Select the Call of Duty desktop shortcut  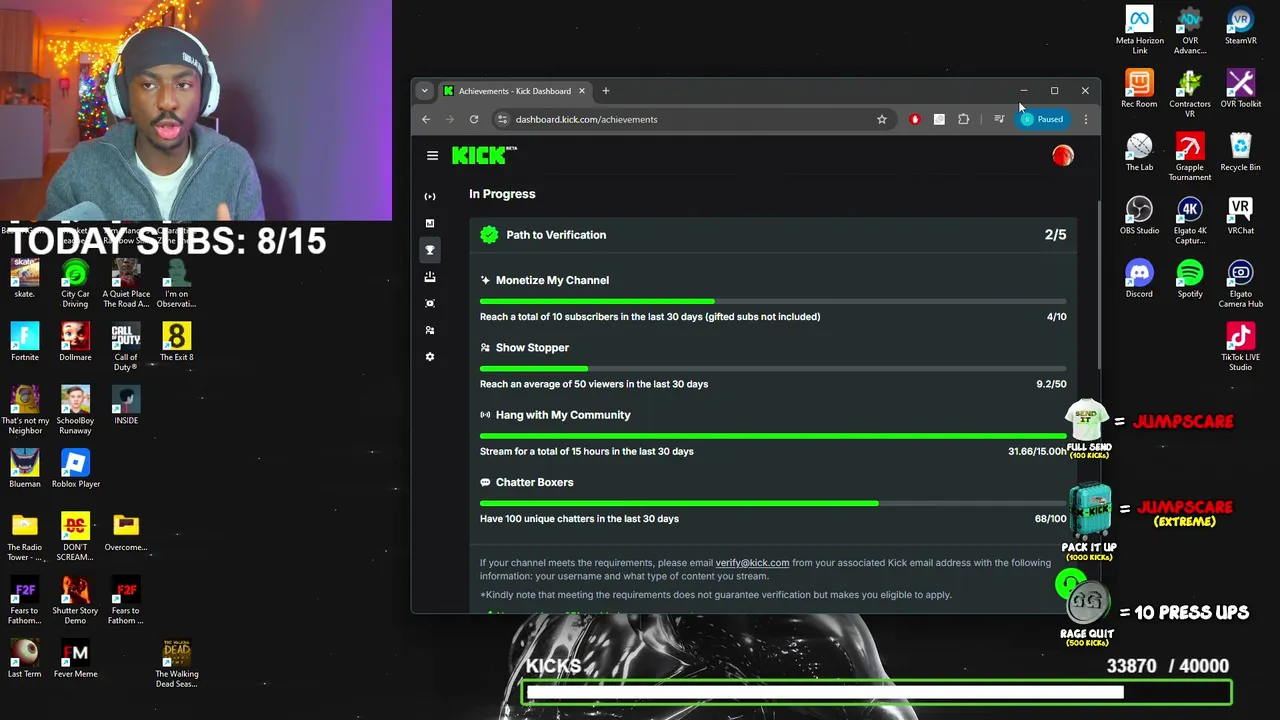coord(126,346)
